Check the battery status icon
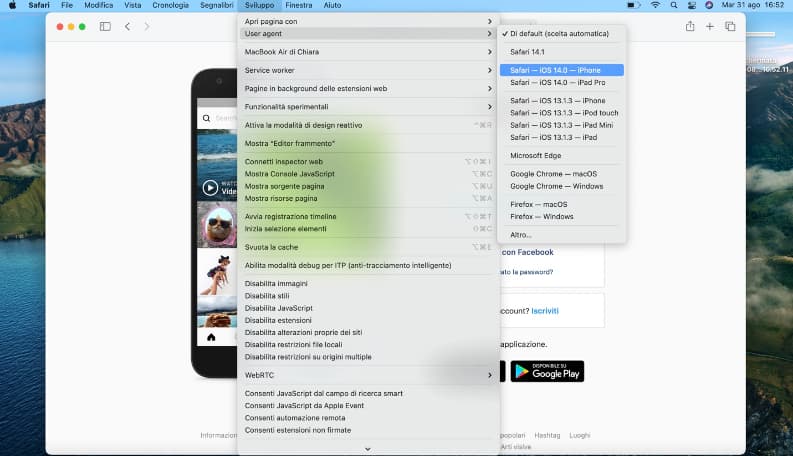793x456 pixels. coord(633,5)
